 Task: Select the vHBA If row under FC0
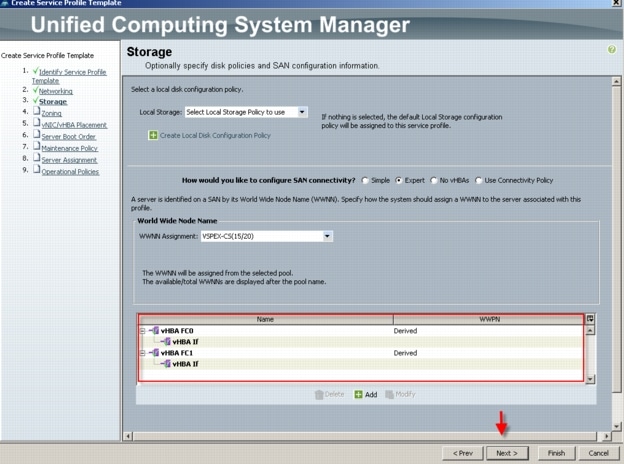coord(361,341)
